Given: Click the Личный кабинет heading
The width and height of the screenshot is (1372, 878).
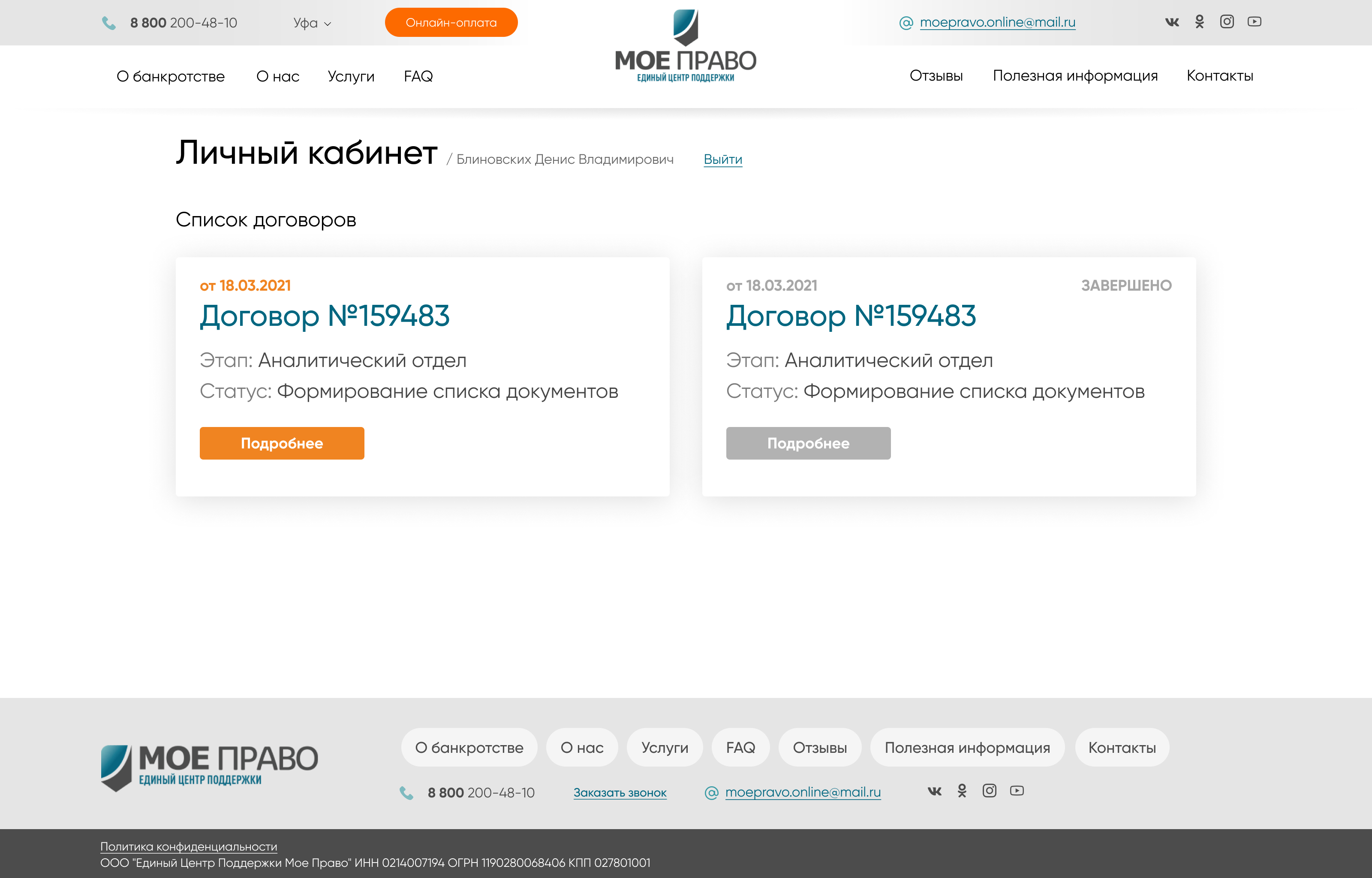Looking at the screenshot, I should click(x=306, y=153).
